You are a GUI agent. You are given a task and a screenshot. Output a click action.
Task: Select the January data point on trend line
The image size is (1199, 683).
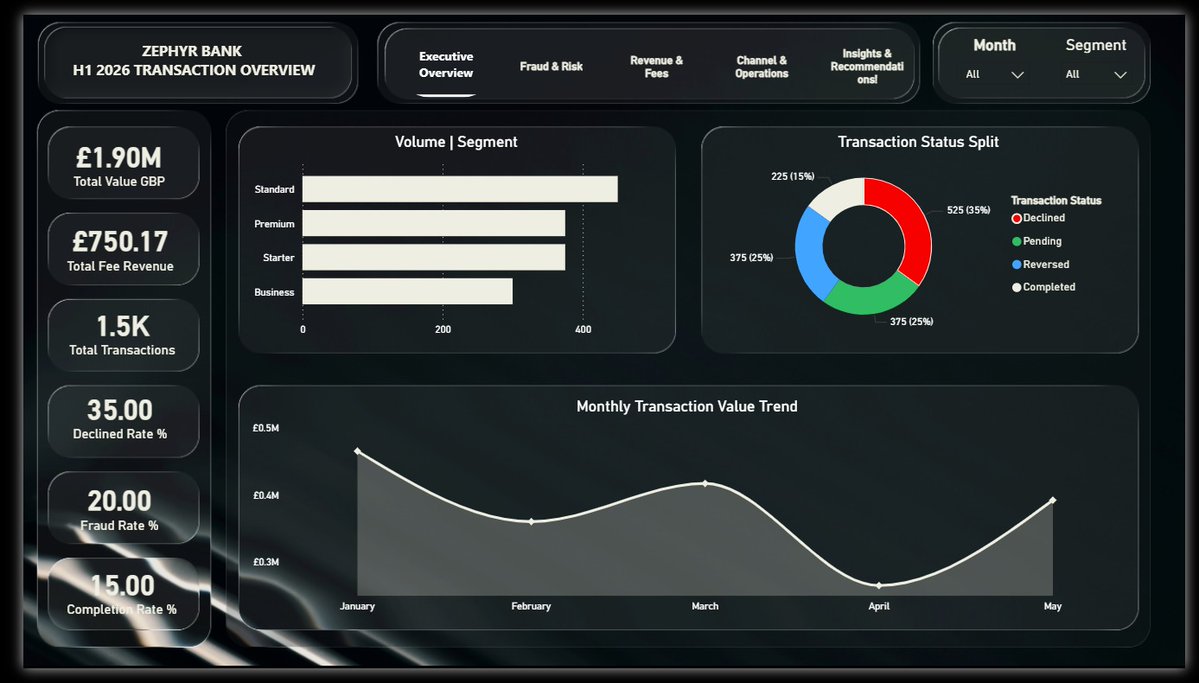pyautogui.click(x=357, y=451)
